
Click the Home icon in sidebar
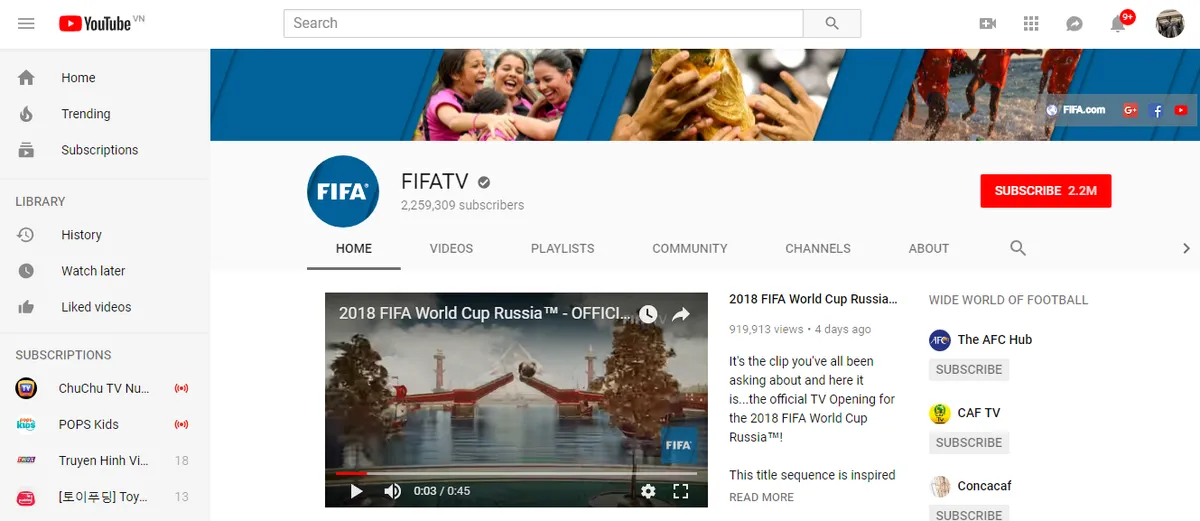coord(26,78)
